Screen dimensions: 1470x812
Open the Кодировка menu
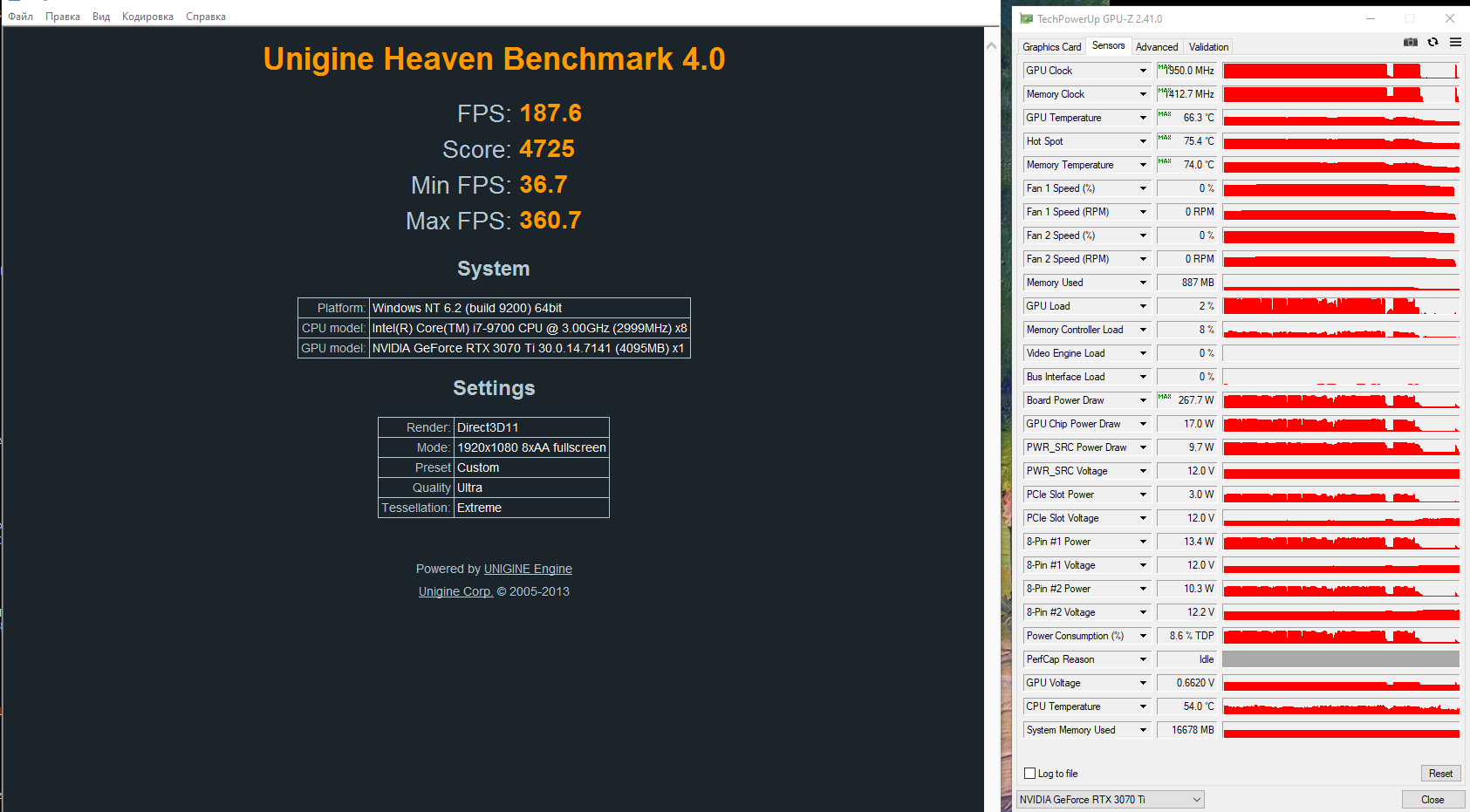[x=147, y=17]
